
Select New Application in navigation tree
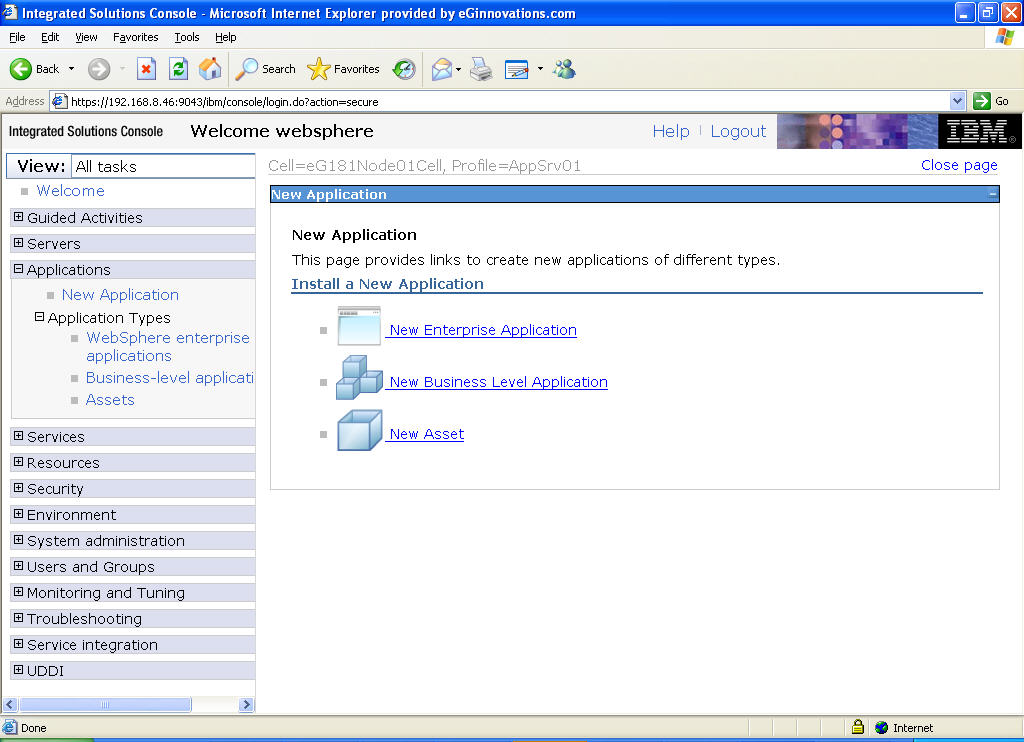coord(120,295)
